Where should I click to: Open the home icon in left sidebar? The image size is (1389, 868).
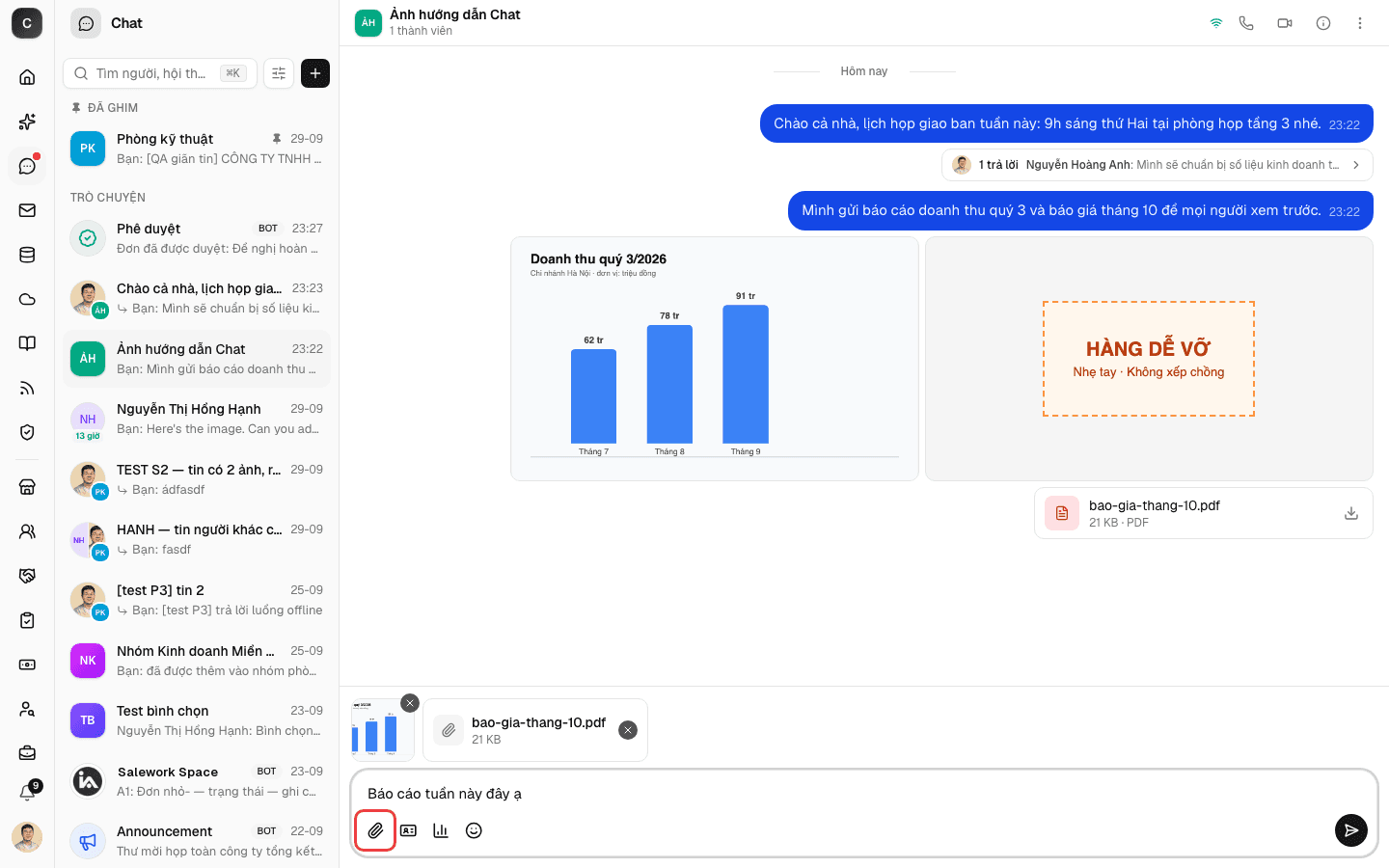pyautogui.click(x=27, y=77)
